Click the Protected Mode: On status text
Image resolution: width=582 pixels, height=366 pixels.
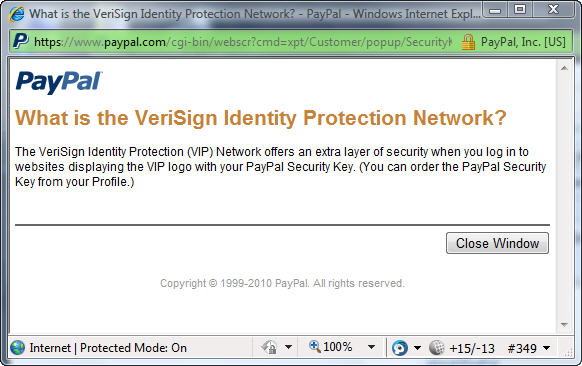[133, 348]
